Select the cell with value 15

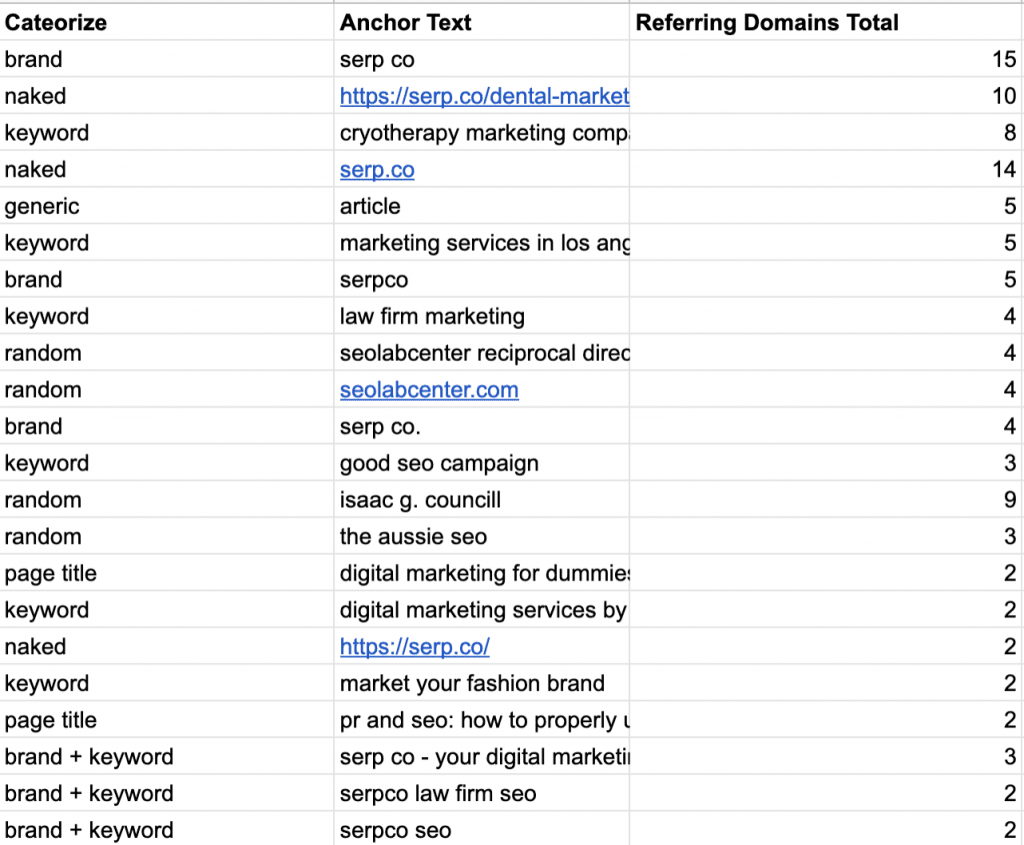pyautogui.click(x=826, y=59)
